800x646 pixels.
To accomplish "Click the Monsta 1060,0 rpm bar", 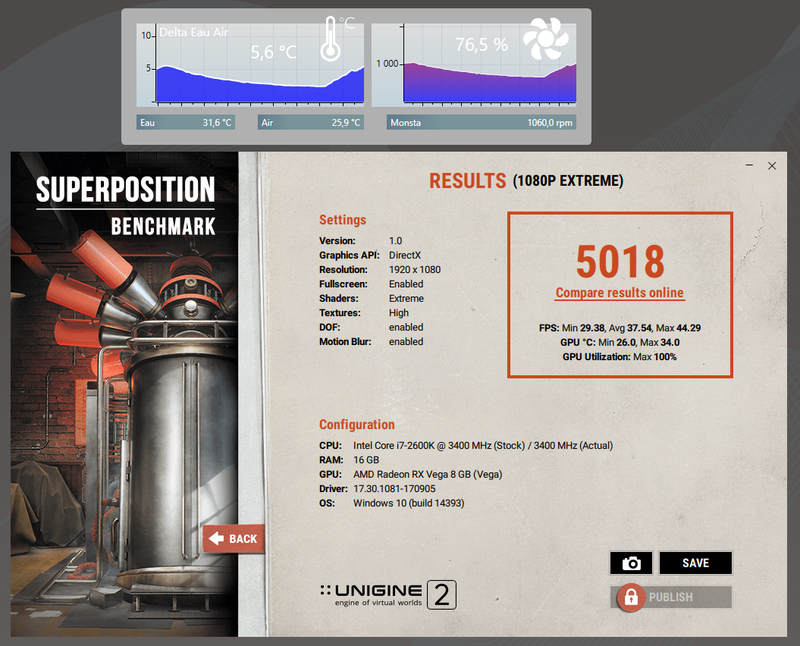I will tap(481, 122).
